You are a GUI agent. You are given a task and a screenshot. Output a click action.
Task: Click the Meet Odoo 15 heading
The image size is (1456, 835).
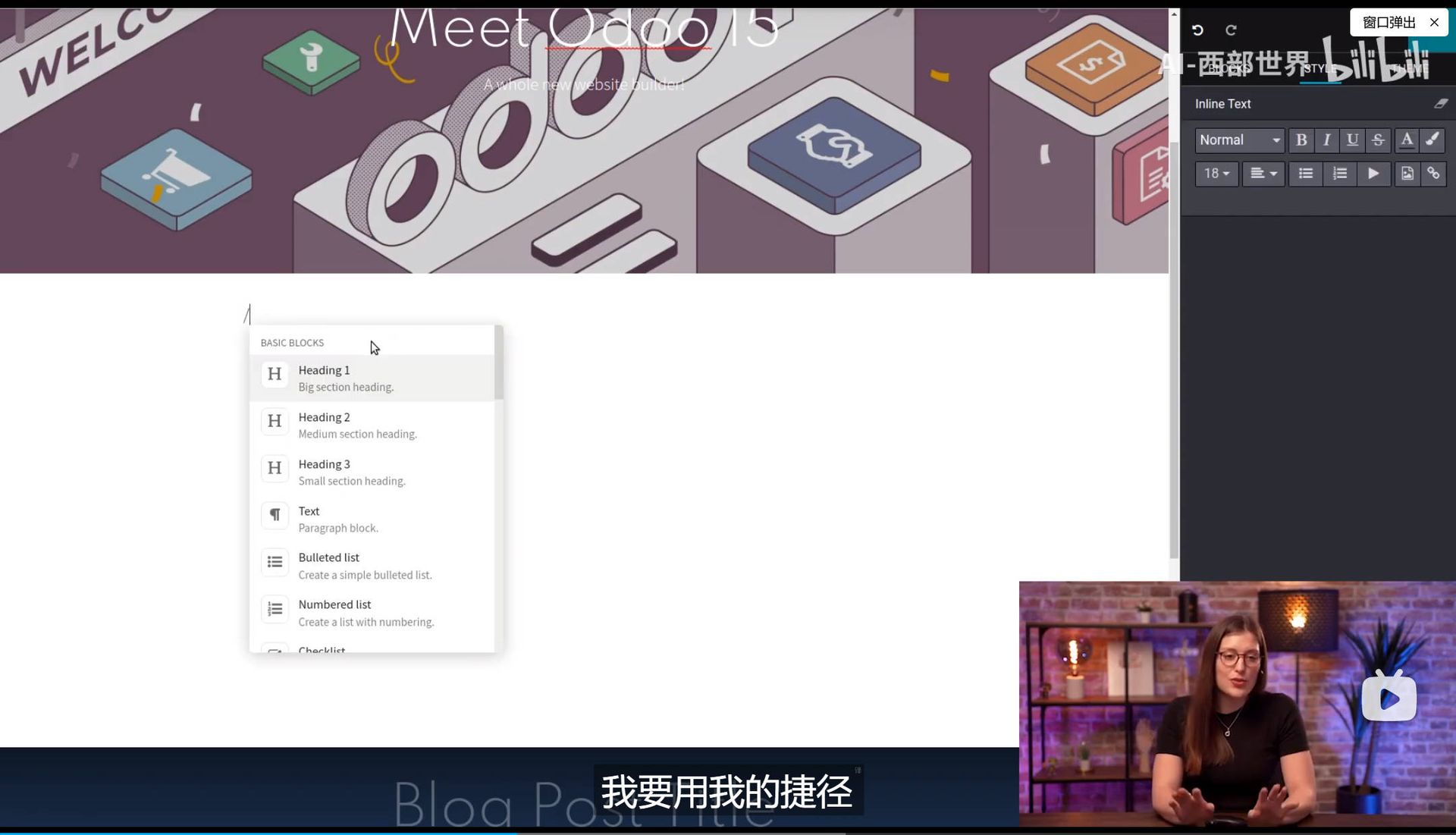pos(583,29)
